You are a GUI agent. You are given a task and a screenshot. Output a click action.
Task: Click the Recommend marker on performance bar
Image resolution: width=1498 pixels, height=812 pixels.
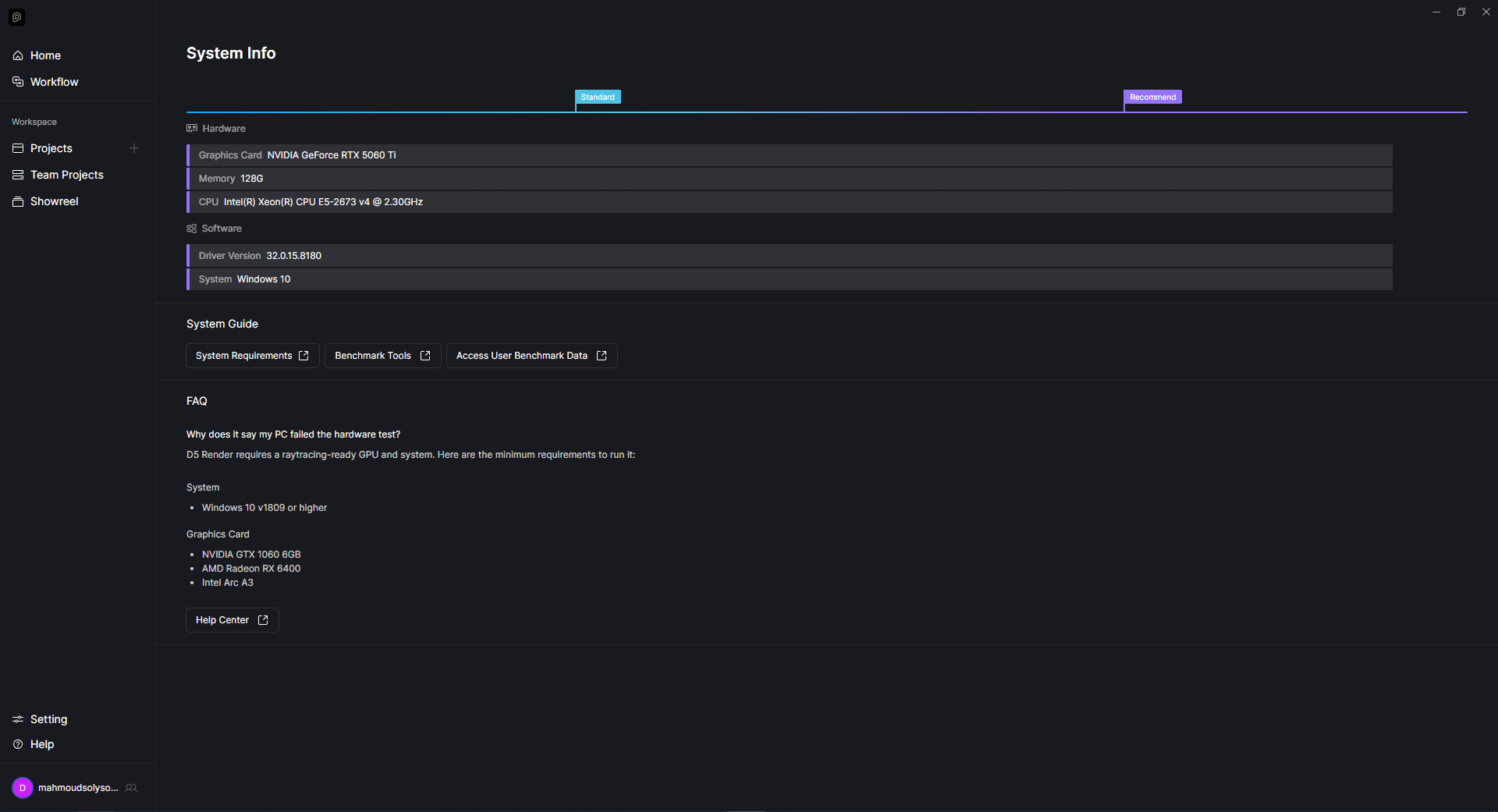tap(1152, 98)
